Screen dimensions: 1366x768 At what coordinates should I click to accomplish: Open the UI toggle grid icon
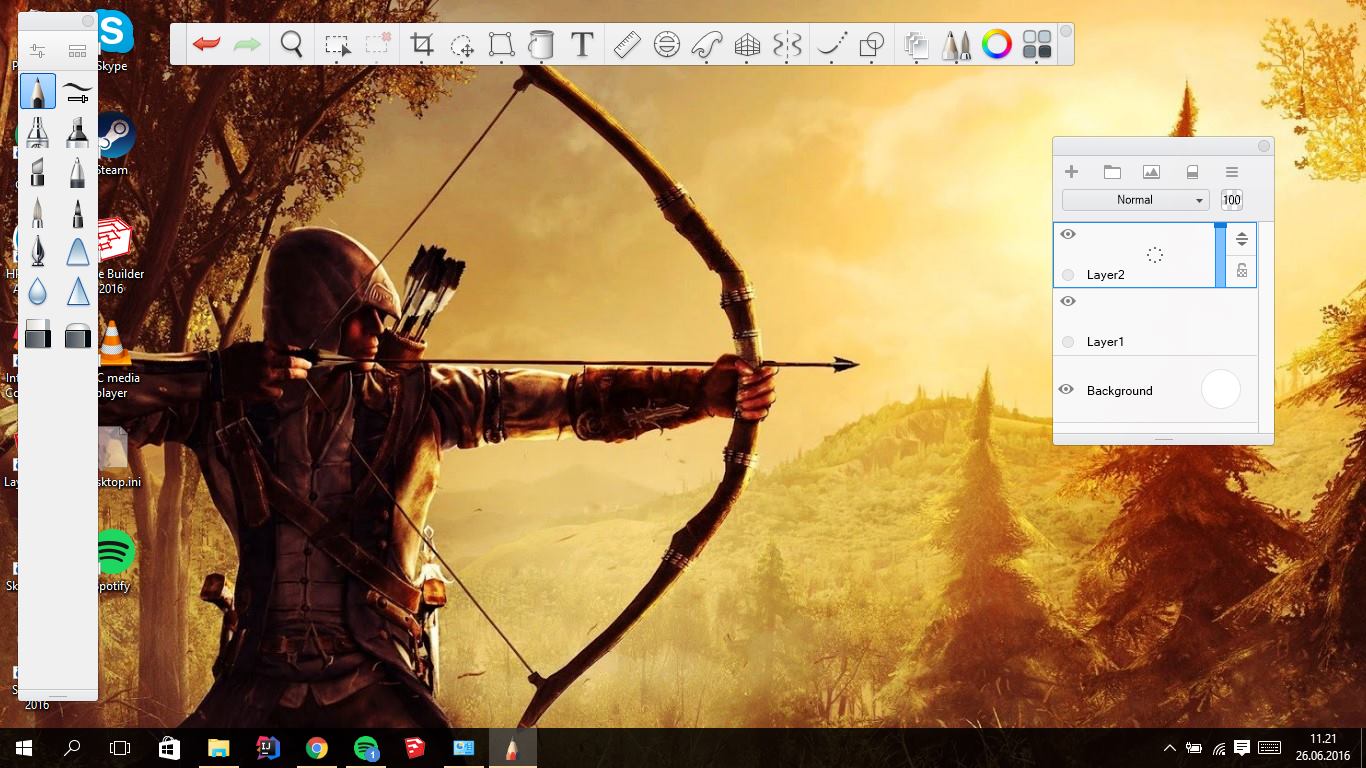1037,44
